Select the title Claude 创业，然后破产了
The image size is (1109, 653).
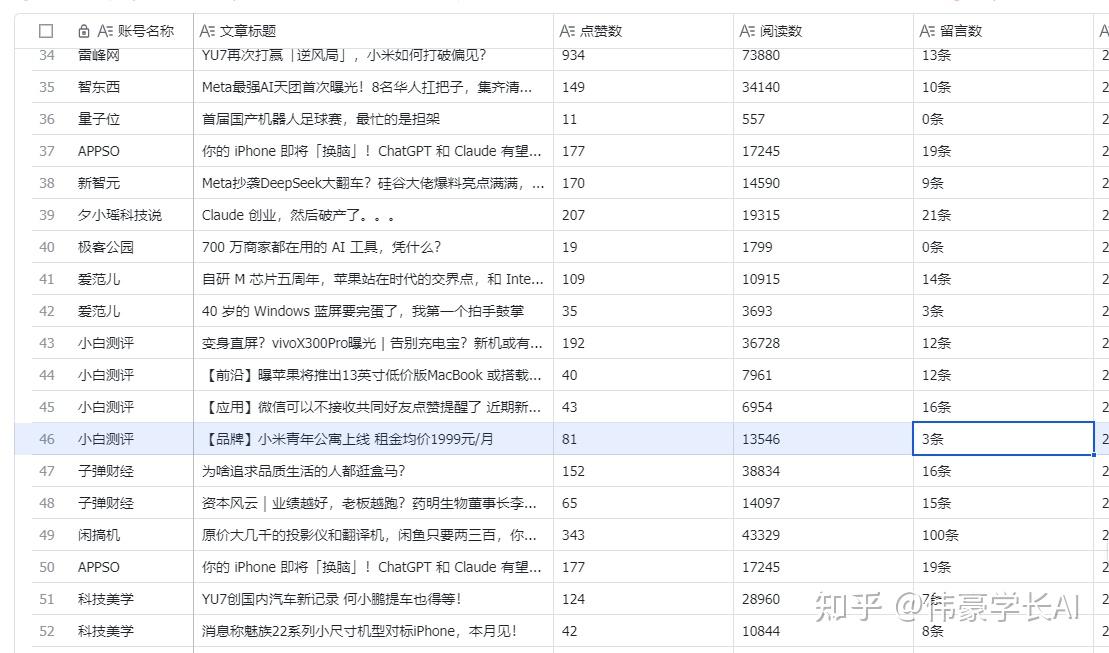click(298, 215)
